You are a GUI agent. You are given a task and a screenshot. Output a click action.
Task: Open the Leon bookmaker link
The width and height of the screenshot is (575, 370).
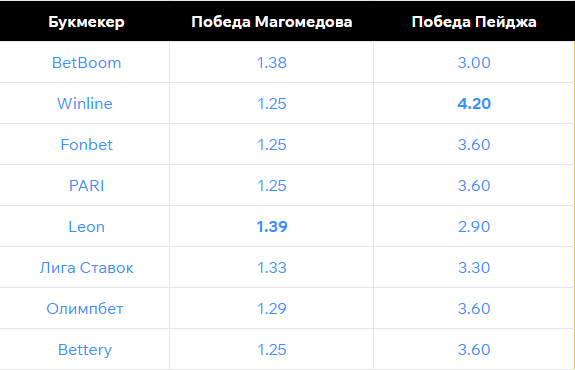coord(87,227)
